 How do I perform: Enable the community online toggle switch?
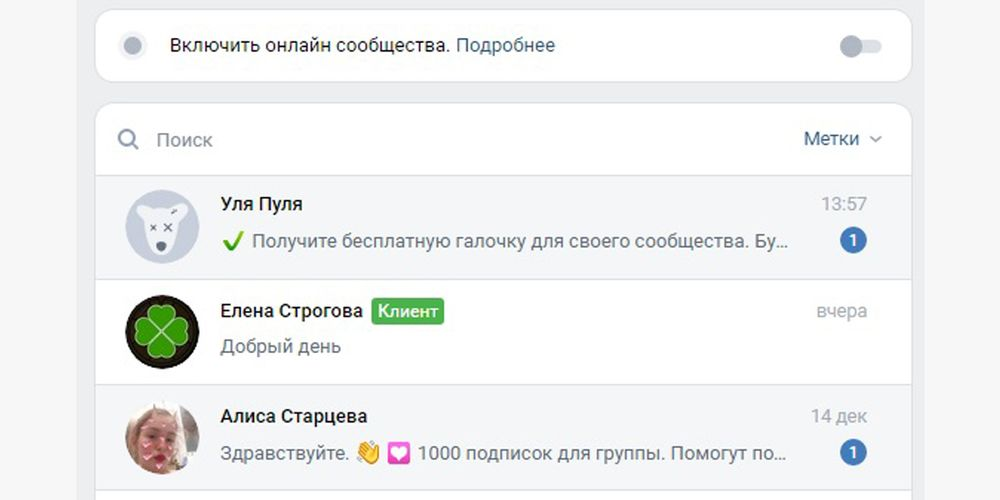(861, 46)
